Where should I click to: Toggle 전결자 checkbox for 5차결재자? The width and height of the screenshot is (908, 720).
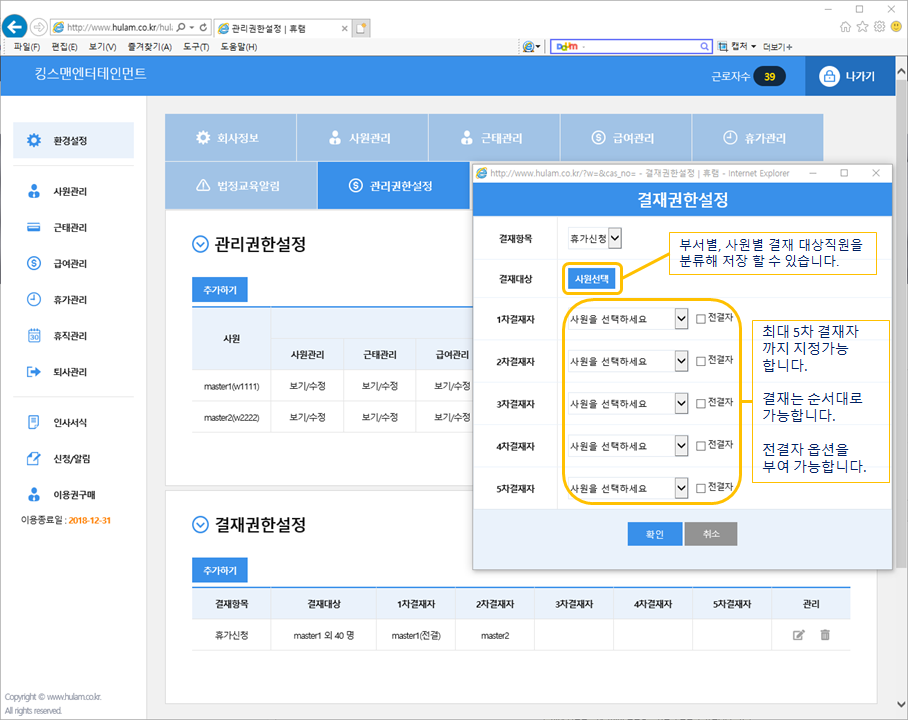[700, 488]
